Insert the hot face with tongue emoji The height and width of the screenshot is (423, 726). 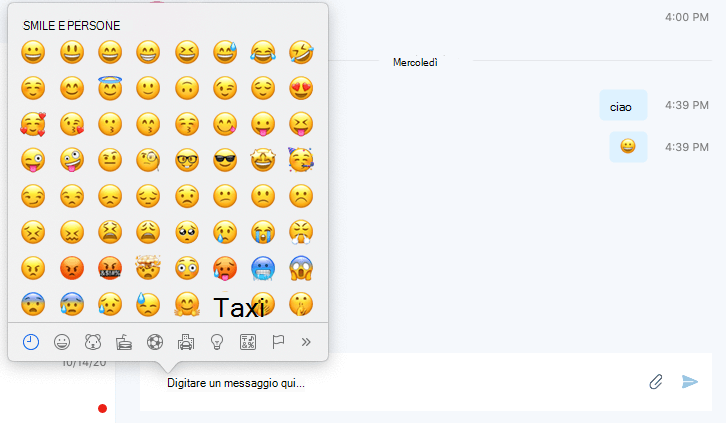click(x=225, y=268)
